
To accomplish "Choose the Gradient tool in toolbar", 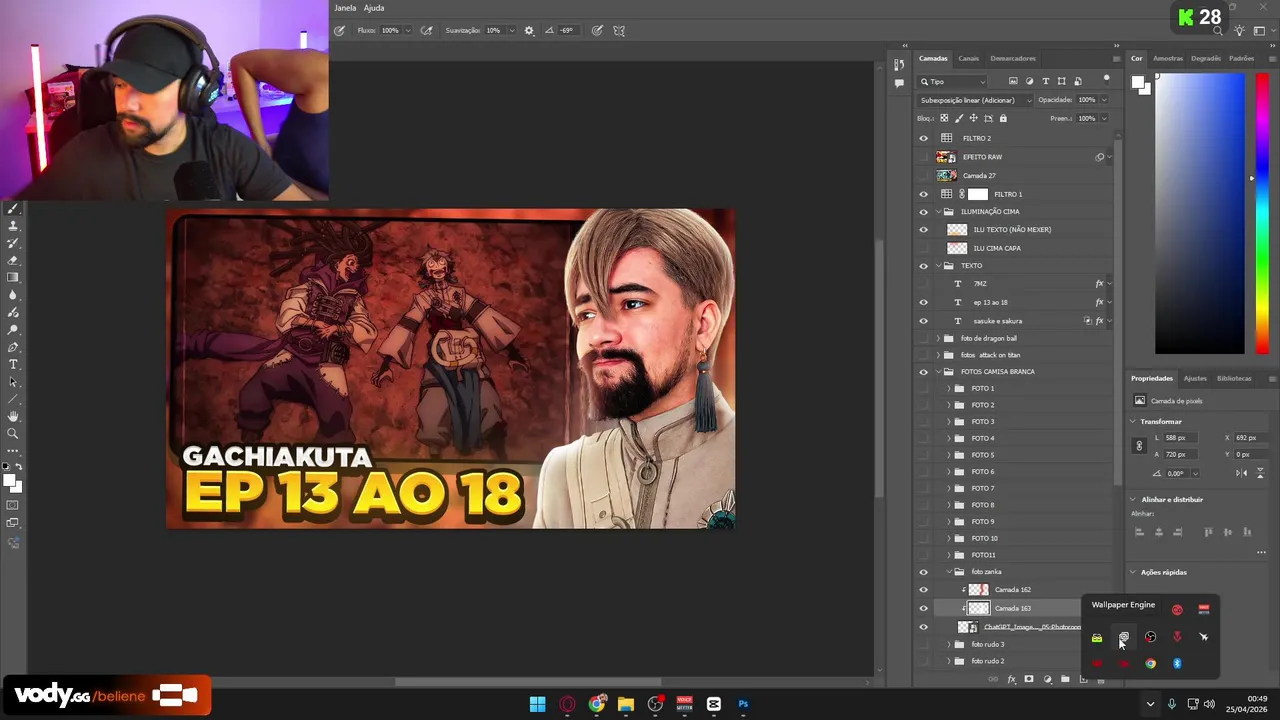I will point(13,278).
